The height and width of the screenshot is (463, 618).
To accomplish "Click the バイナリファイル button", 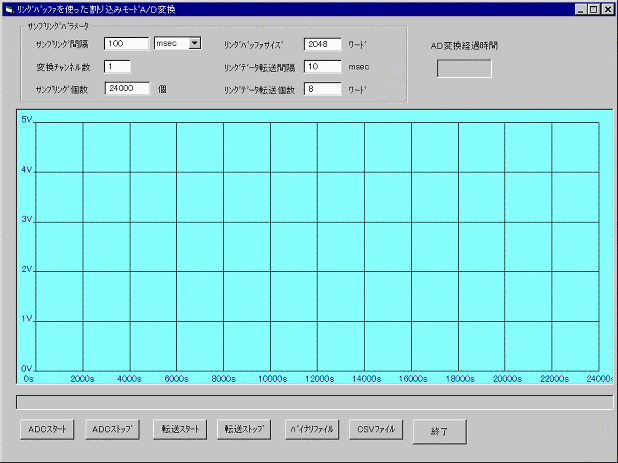I will [x=313, y=429].
